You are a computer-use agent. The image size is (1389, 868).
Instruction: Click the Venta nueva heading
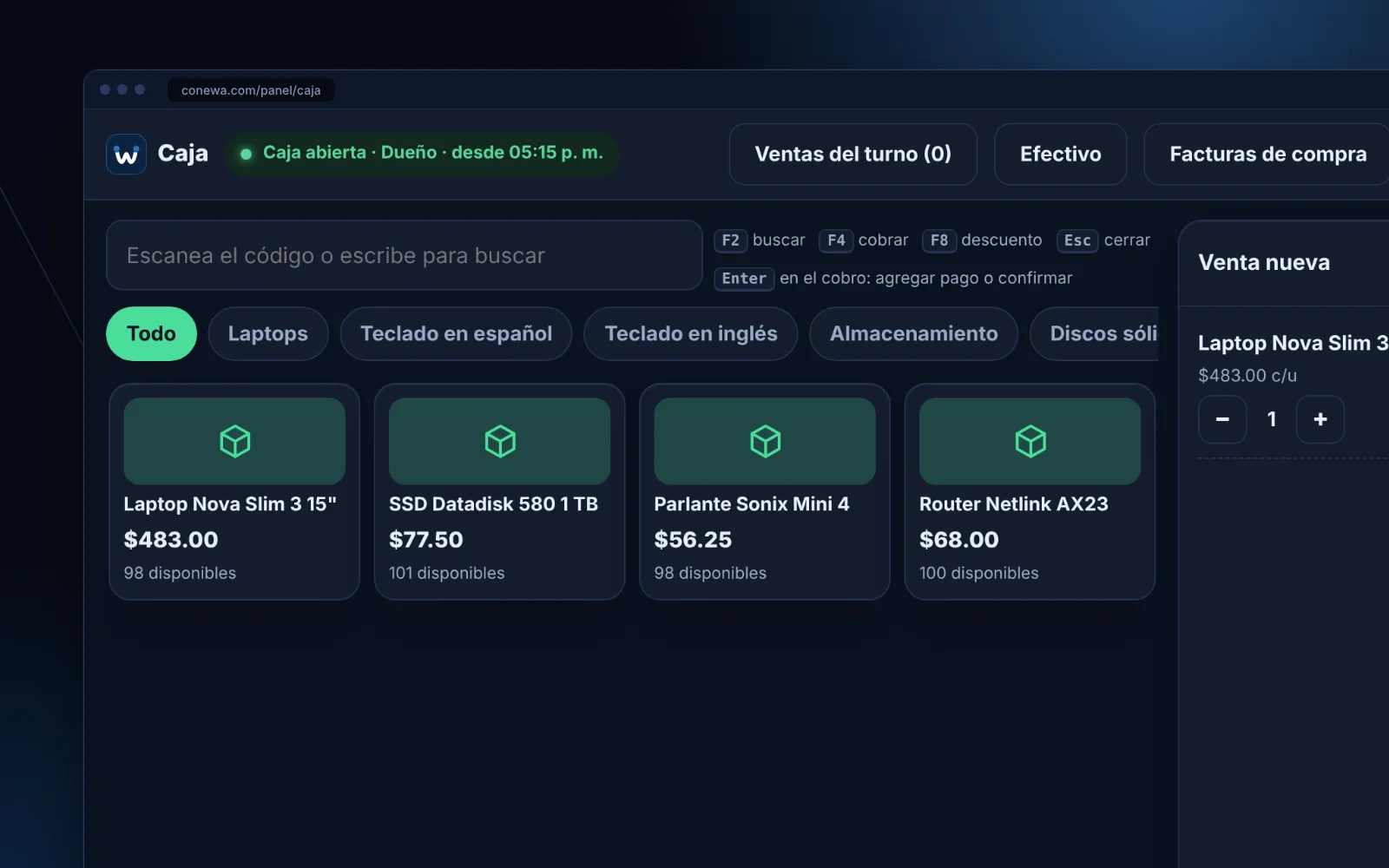click(1264, 262)
